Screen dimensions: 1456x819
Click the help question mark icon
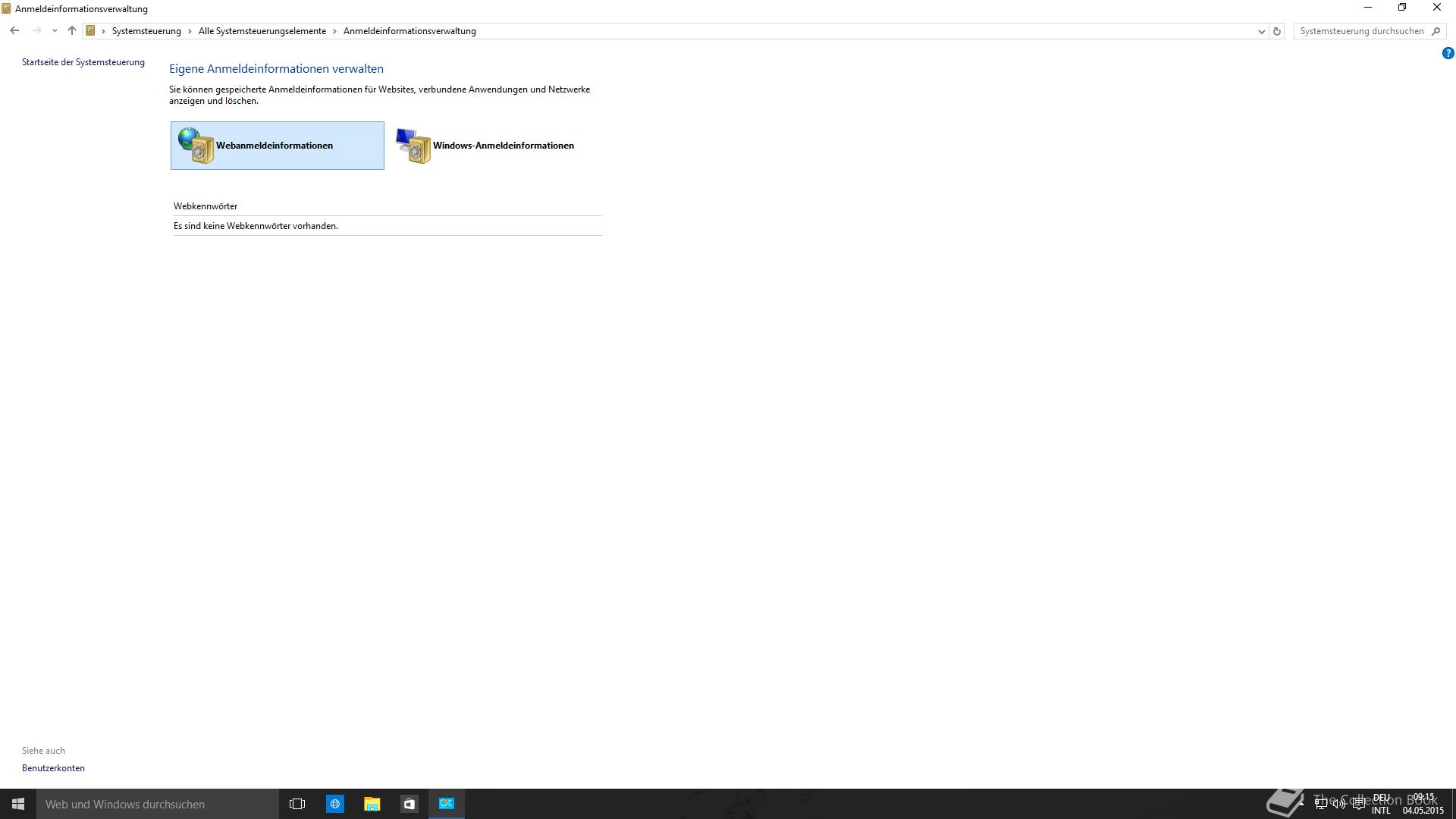click(x=1448, y=53)
